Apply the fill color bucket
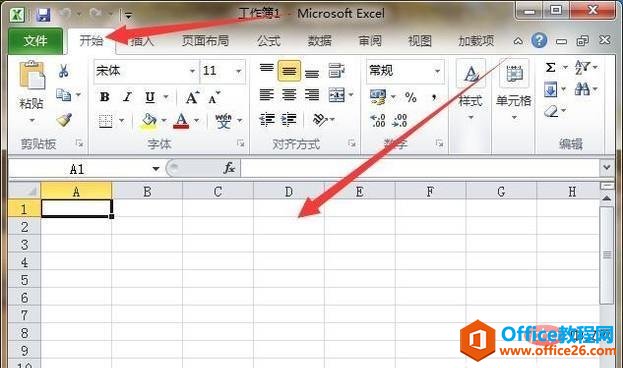623x368 pixels. (148, 121)
